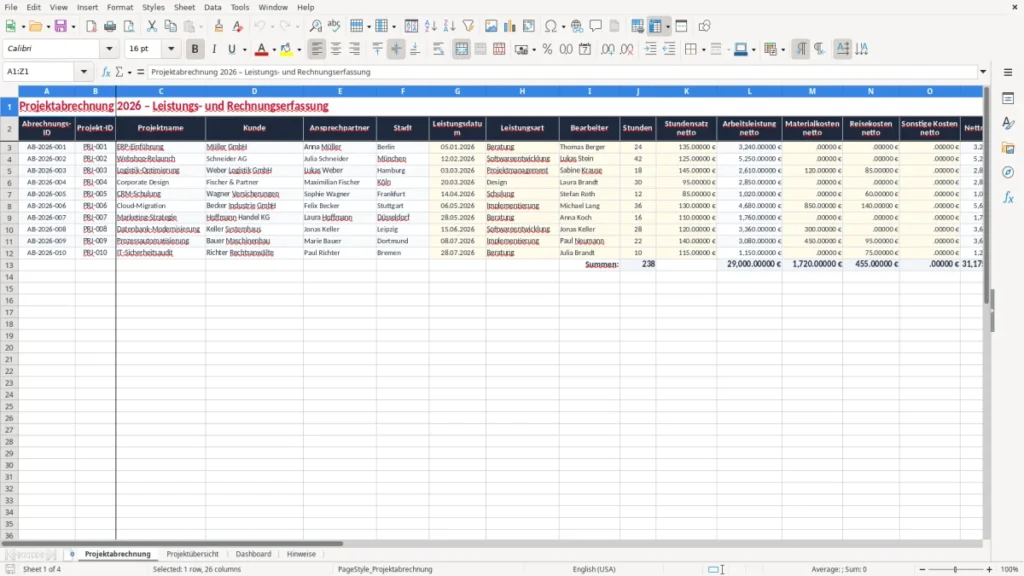
Task: Click the zoom out minus button
Action: [922, 569]
